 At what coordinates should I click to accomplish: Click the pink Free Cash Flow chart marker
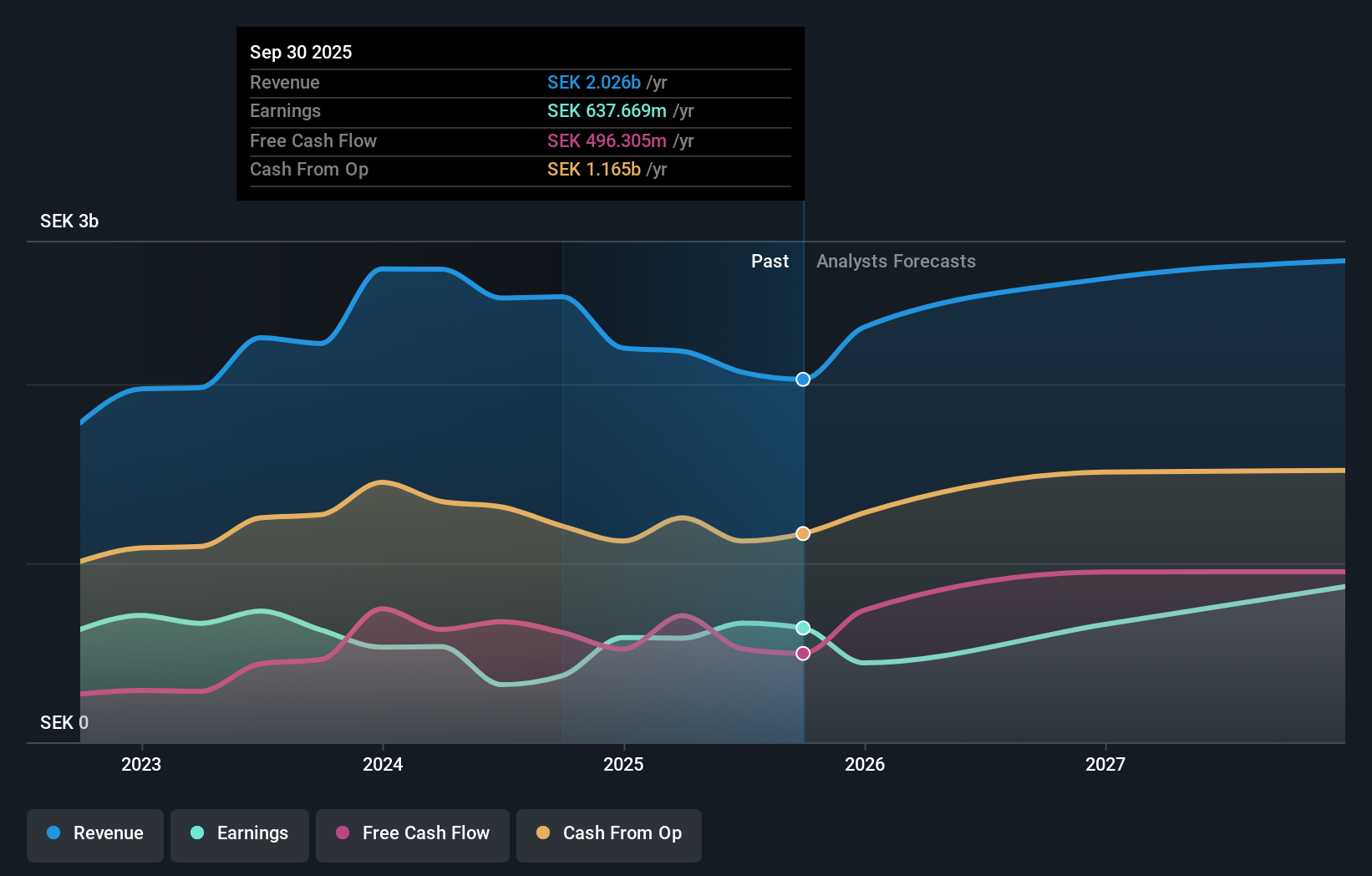click(x=802, y=653)
